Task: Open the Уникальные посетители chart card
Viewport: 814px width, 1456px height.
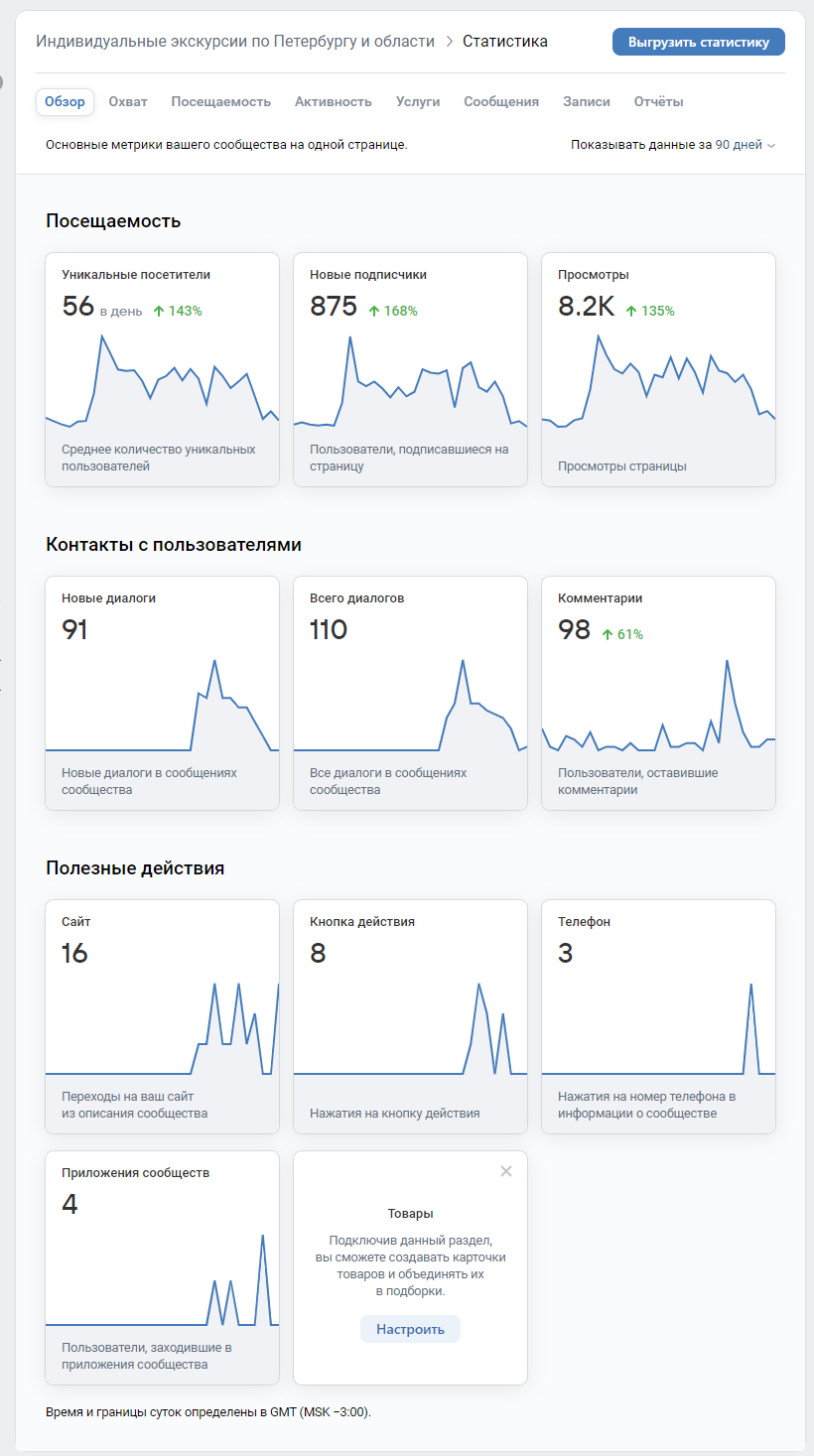Action: (x=162, y=369)
